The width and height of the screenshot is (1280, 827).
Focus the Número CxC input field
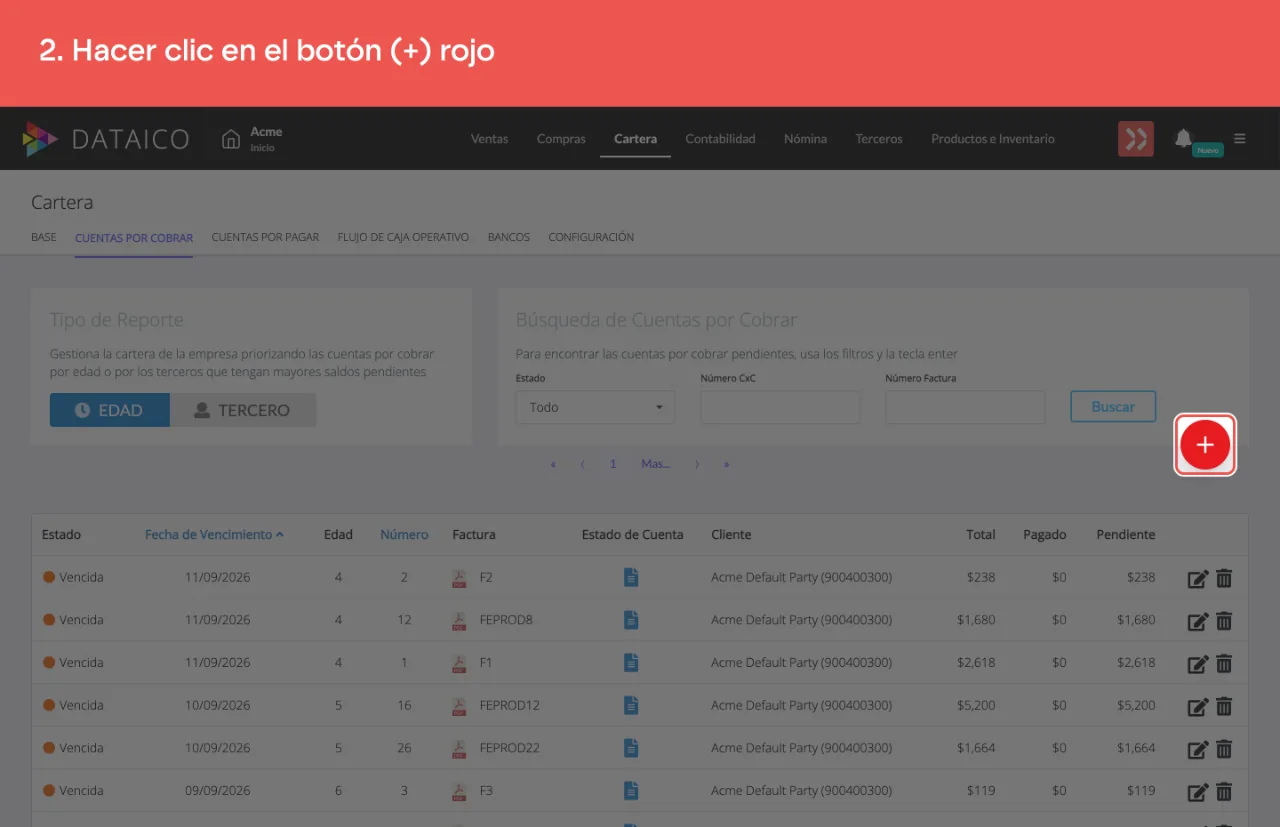[x=781, y=407]
